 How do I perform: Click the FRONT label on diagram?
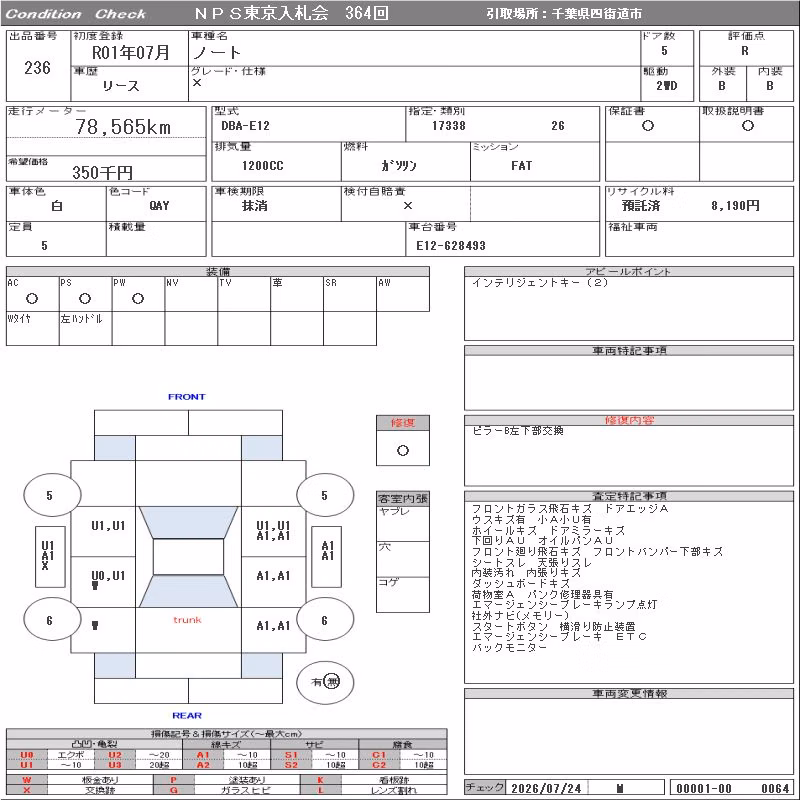pos(187,397)
